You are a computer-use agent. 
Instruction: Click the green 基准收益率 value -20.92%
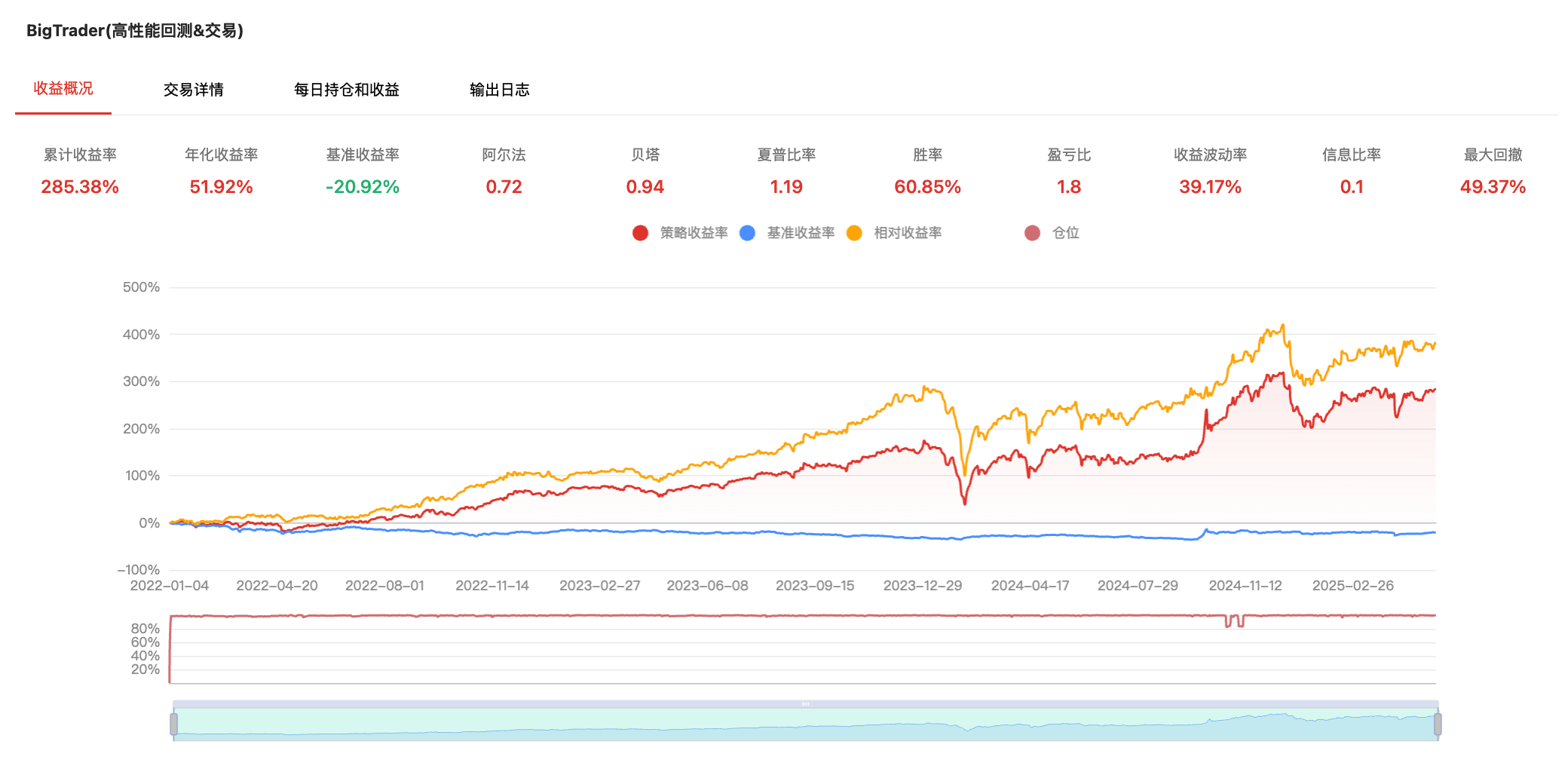coord(363,187)
